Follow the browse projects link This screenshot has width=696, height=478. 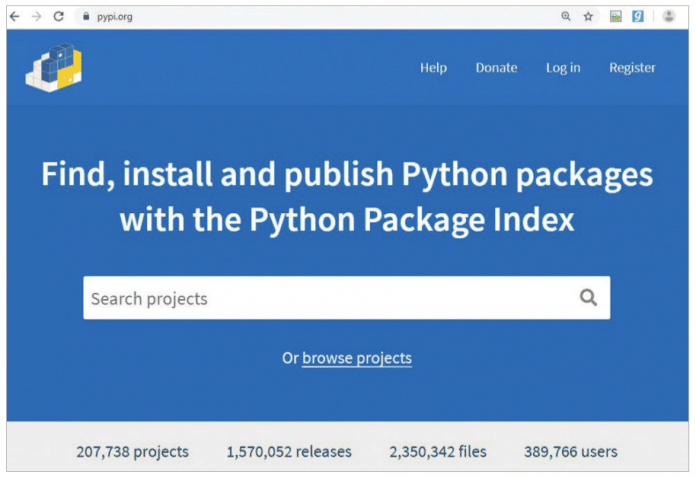pos(357,358)
